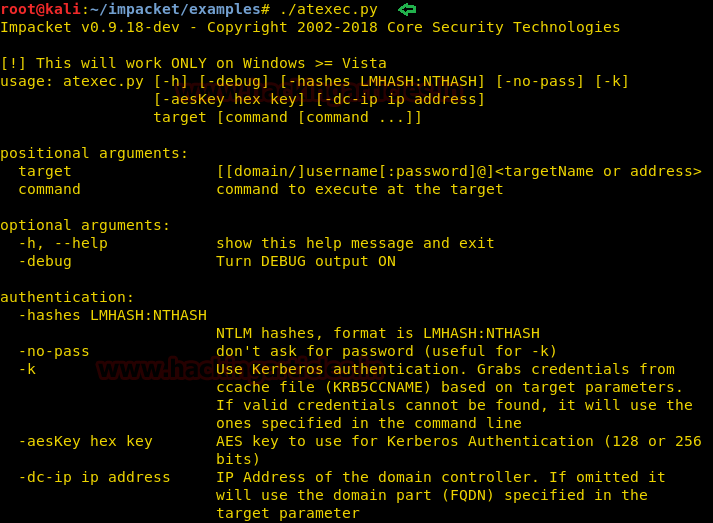Click the "Turn DEBUG output ON" description
The width and height of the screenshot is (713, 523).
pos(306,261)
